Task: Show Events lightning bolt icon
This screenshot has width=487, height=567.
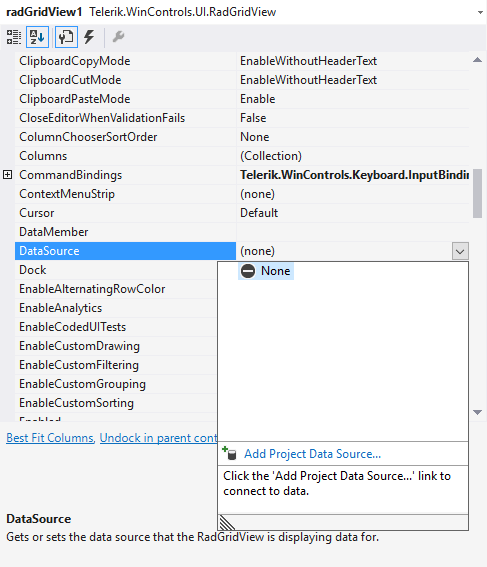Action: point(89,37)
